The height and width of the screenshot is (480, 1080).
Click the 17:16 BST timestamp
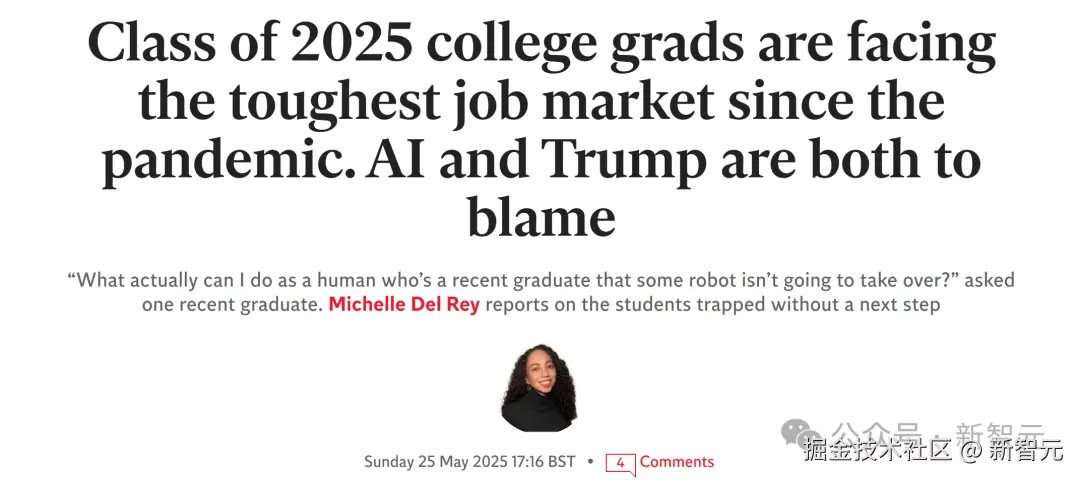pos(547,462)
